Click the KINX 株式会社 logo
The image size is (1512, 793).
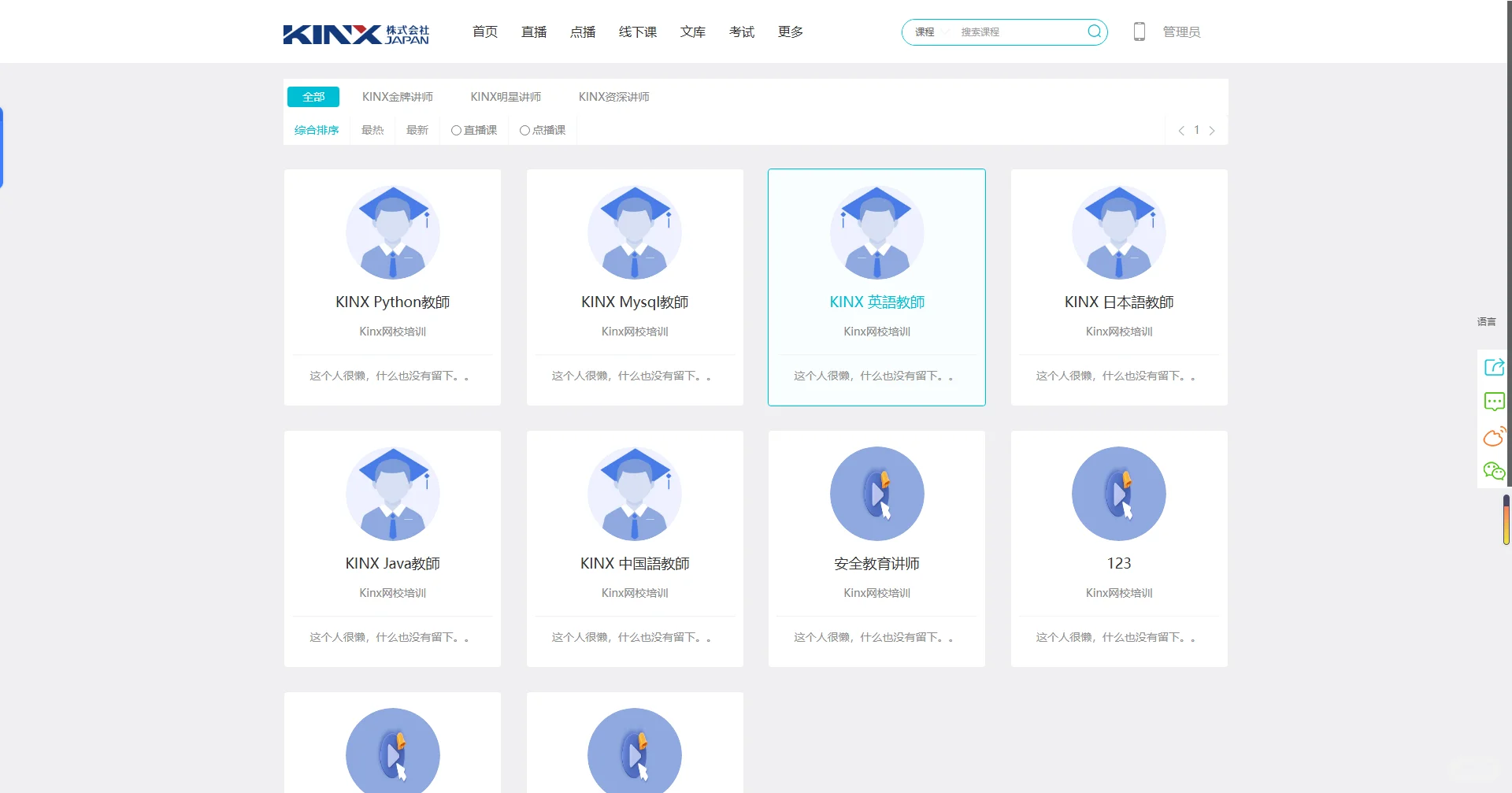tap(355, 33)
